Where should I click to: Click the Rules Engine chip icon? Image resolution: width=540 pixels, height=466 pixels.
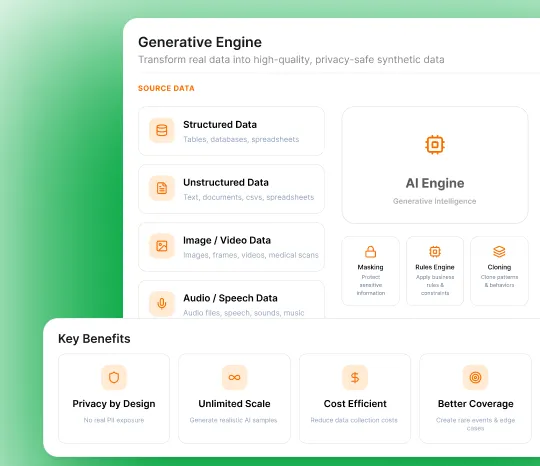[x=435, y=252]
